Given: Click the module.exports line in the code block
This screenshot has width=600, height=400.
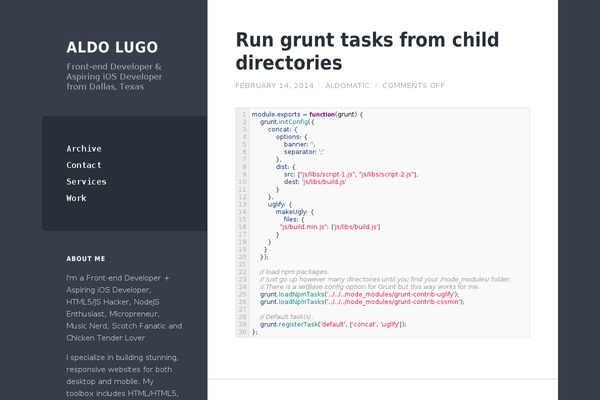Looking at the screenshot, I should (307, 114).
